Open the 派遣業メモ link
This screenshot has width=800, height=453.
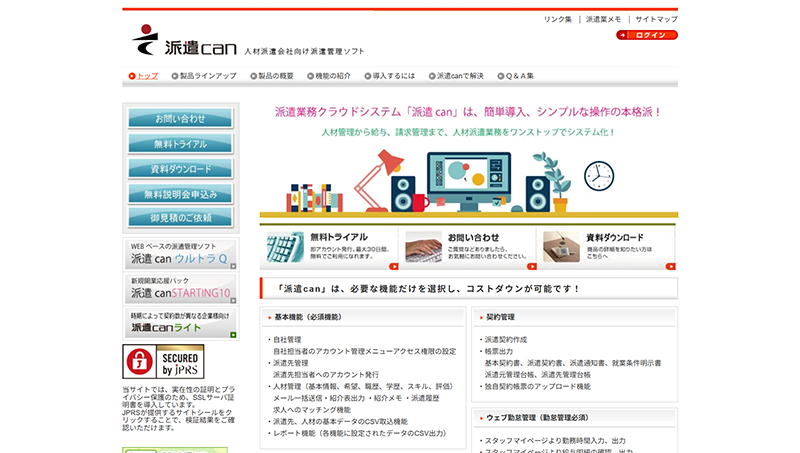pyautogui.click(x=604, y=19)
